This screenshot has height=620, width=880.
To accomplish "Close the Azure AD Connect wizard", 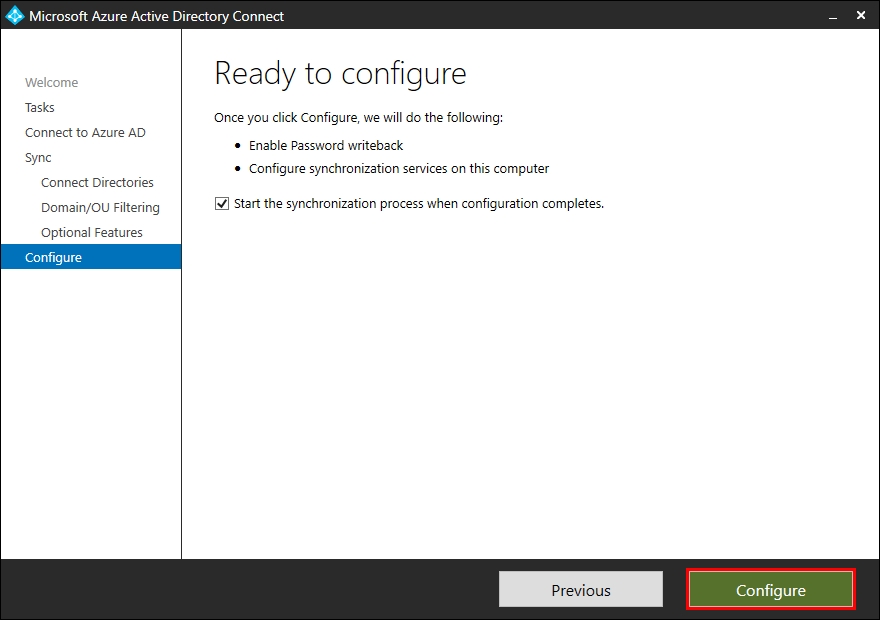I will [861, 15].
